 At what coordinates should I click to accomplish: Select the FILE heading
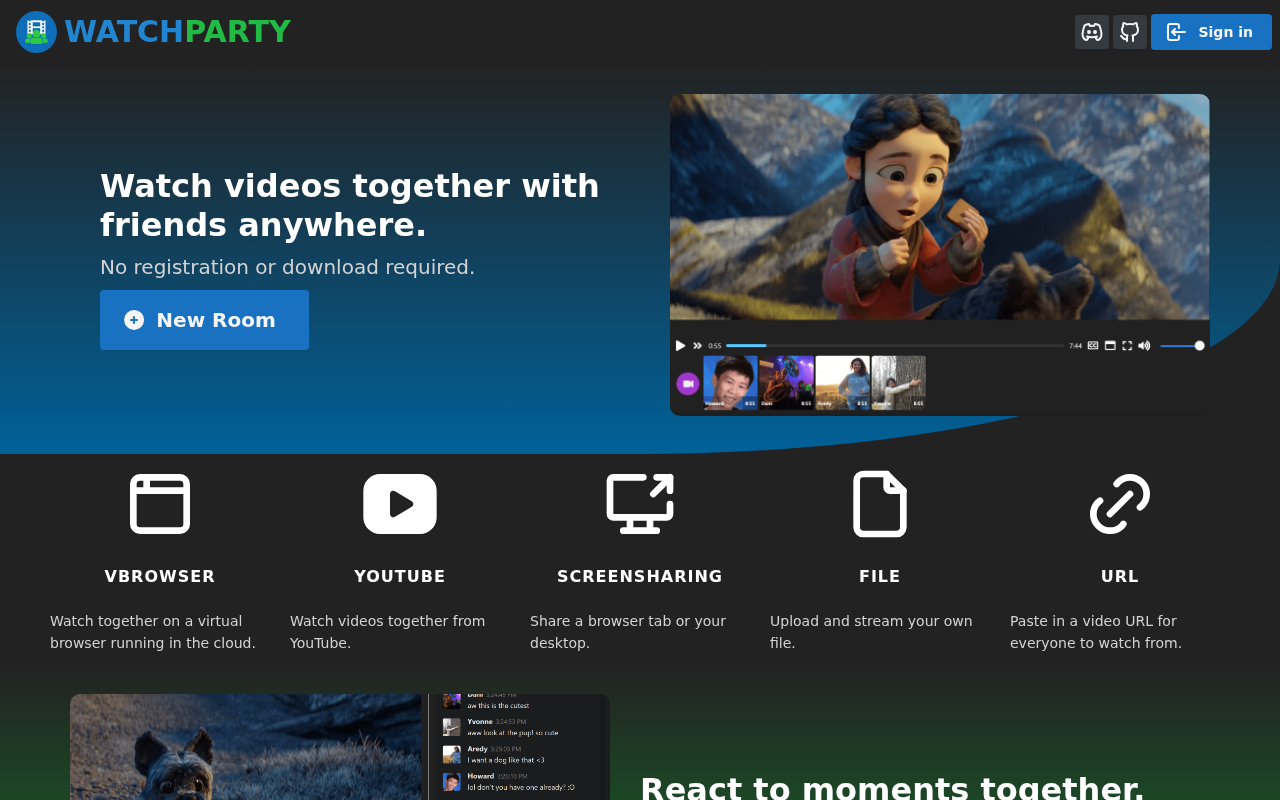click(880, 577)
